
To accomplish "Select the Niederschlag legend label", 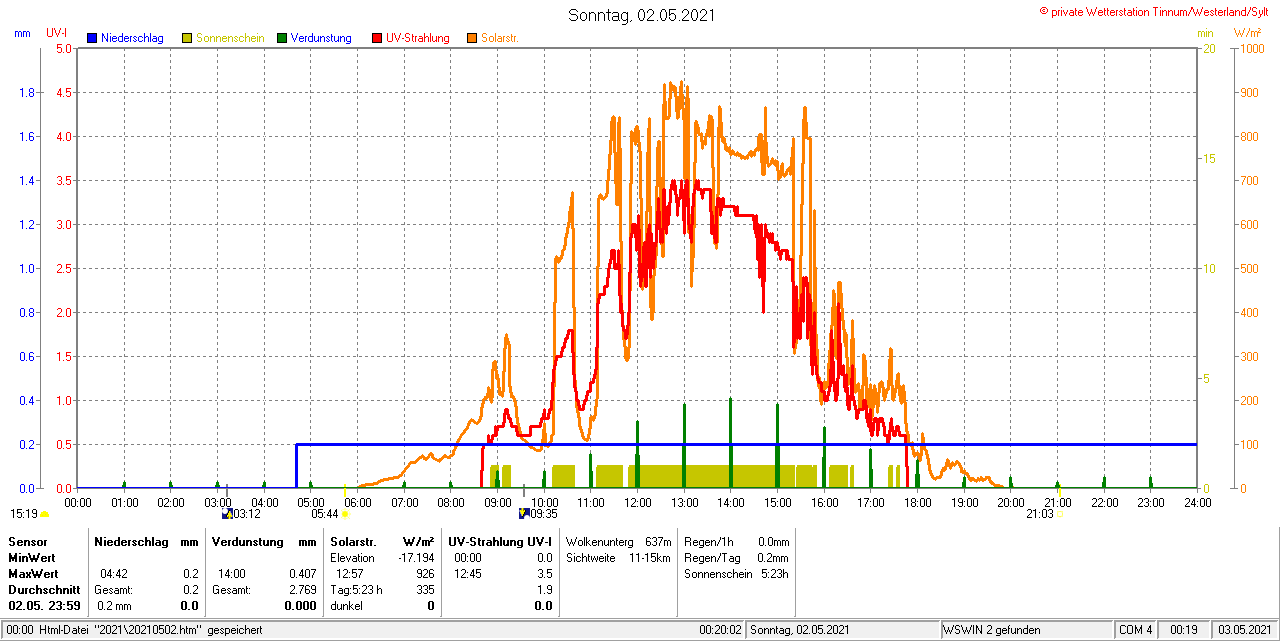I will tap(132, 38).
